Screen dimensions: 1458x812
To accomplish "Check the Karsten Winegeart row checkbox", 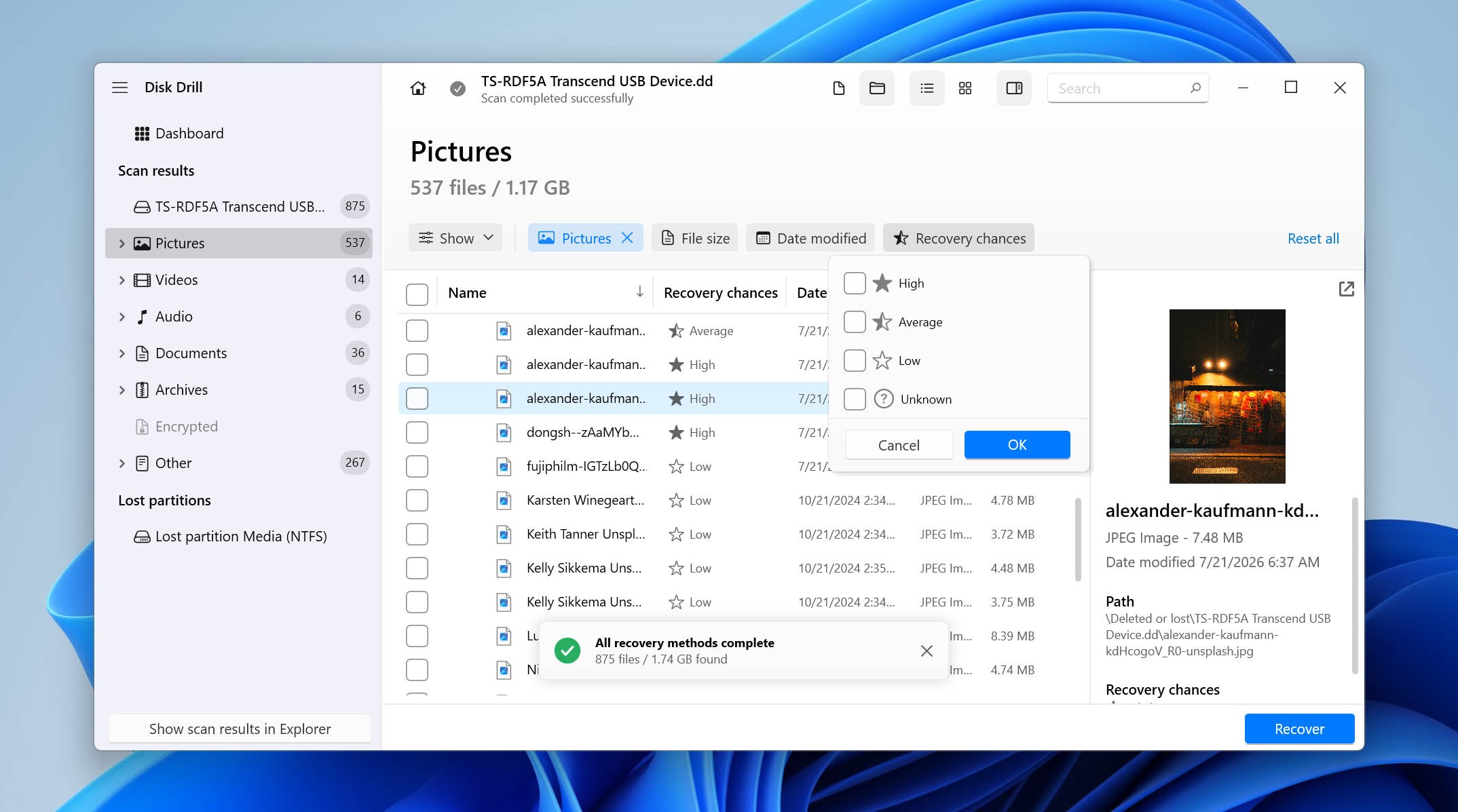I will tap(417, 501).
